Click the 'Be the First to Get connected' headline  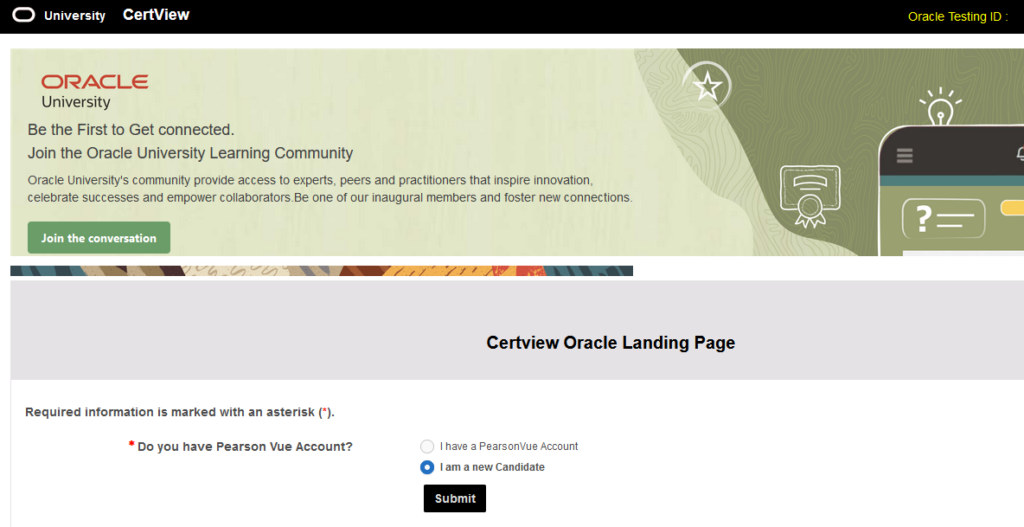[x=131, y=129]
